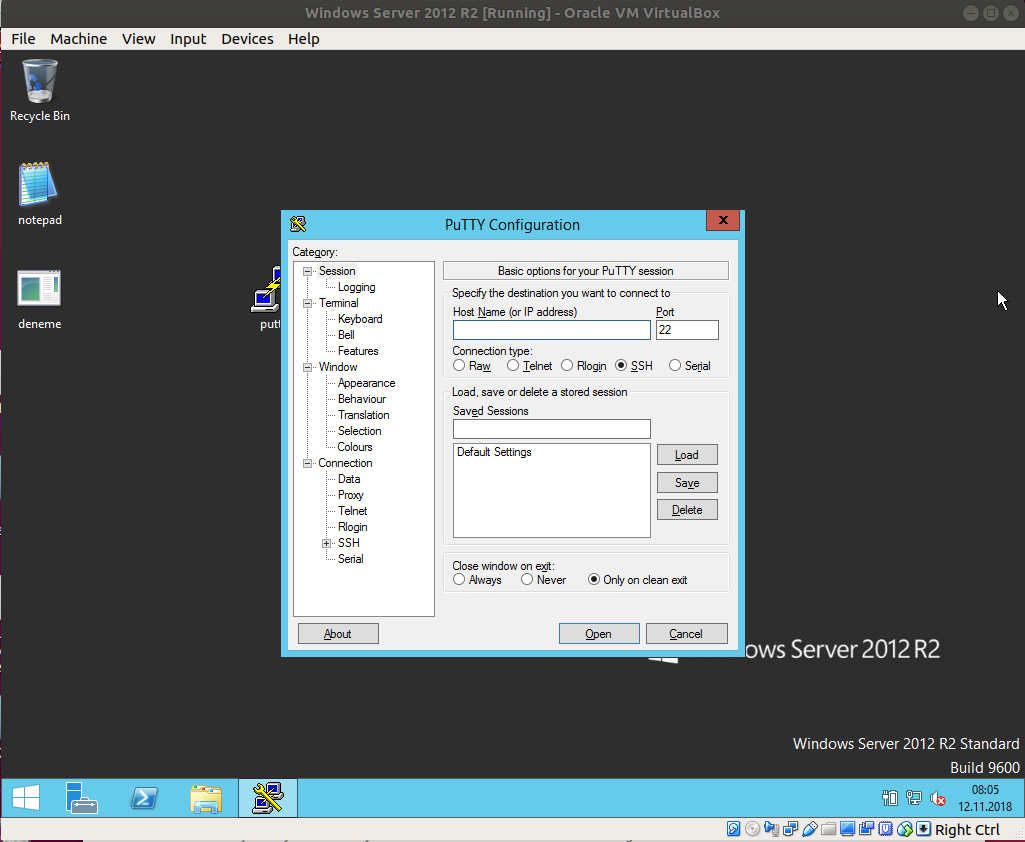Open the VirtualBox Devices menu
Screen dimensions: 1025x842
point(247,39)
